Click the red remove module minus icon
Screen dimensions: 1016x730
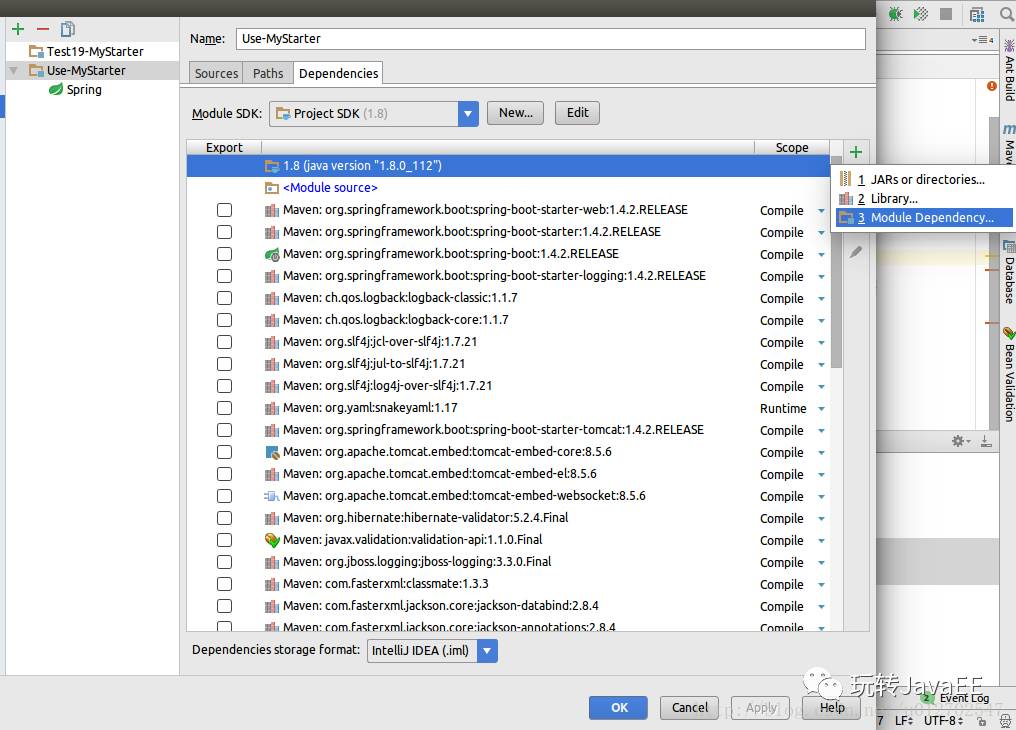[43, 29]
